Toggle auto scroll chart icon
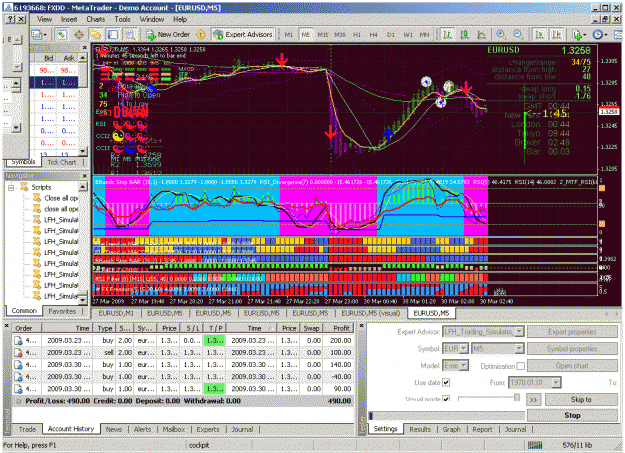The image size is (625, 453). tap(539, 35)
